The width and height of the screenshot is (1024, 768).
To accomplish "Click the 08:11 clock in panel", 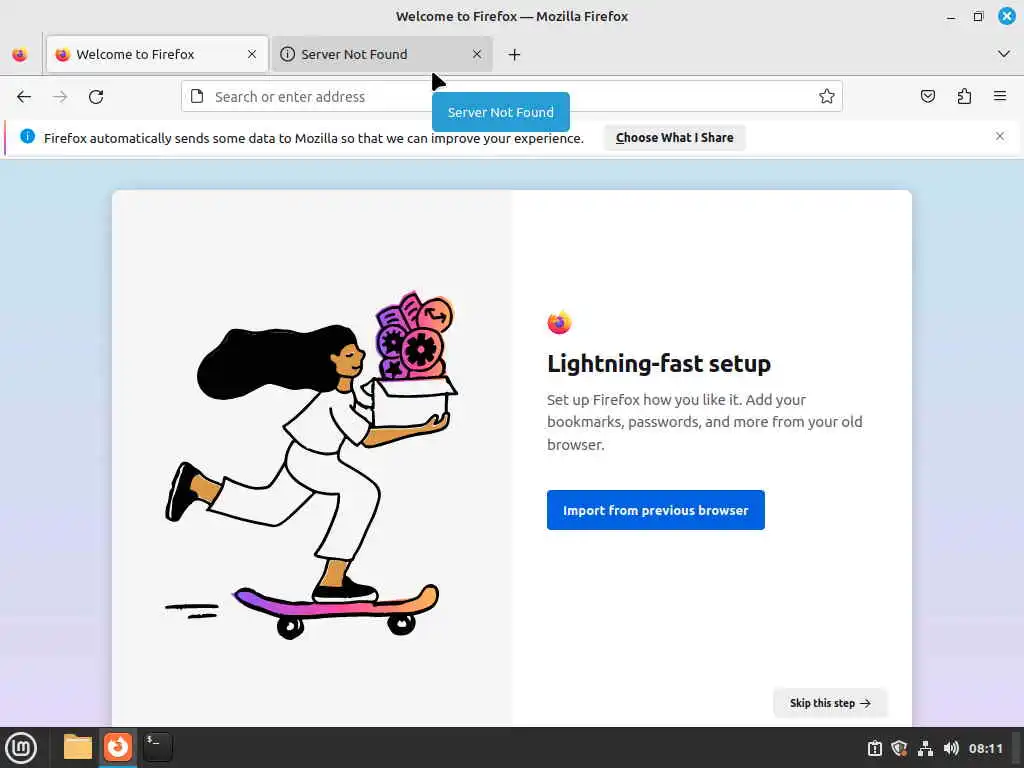I will click(985, 748).
